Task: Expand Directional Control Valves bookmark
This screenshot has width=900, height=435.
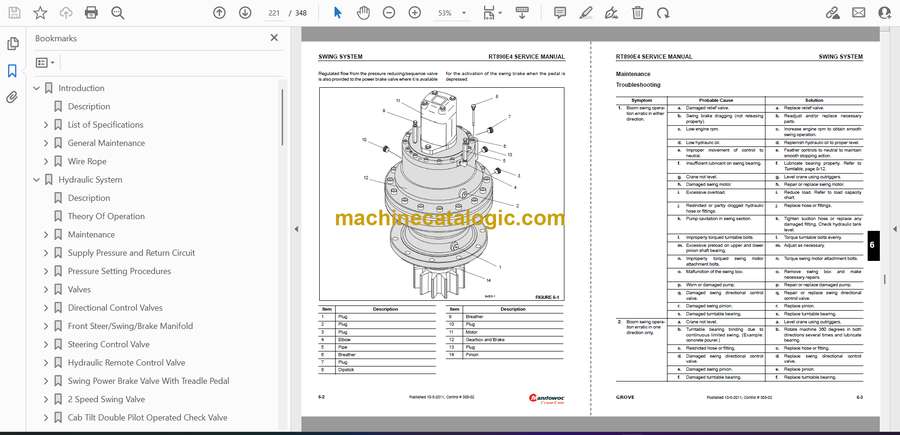Action: point(46,308)
